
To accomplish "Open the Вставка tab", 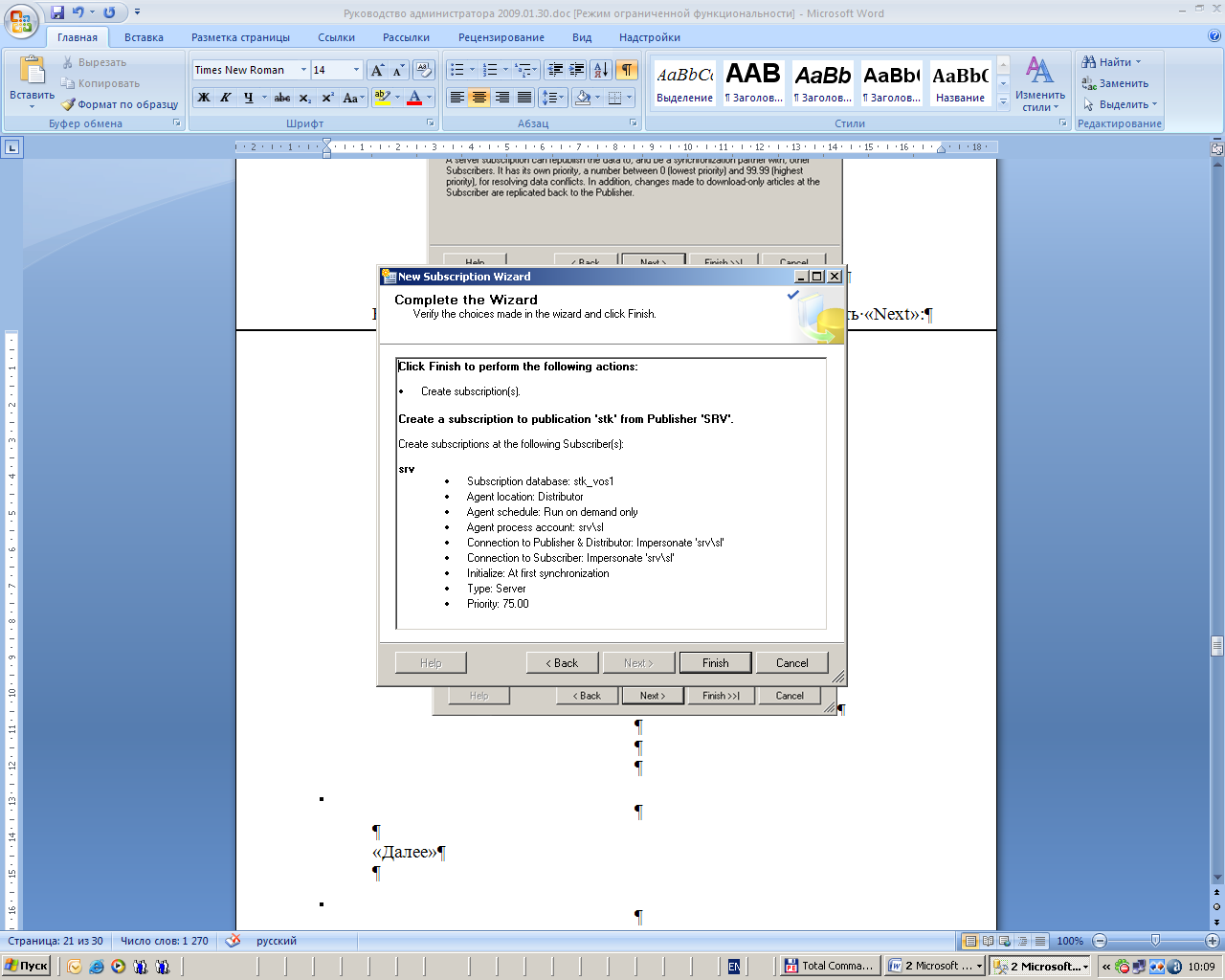I will tap(144, 37).
